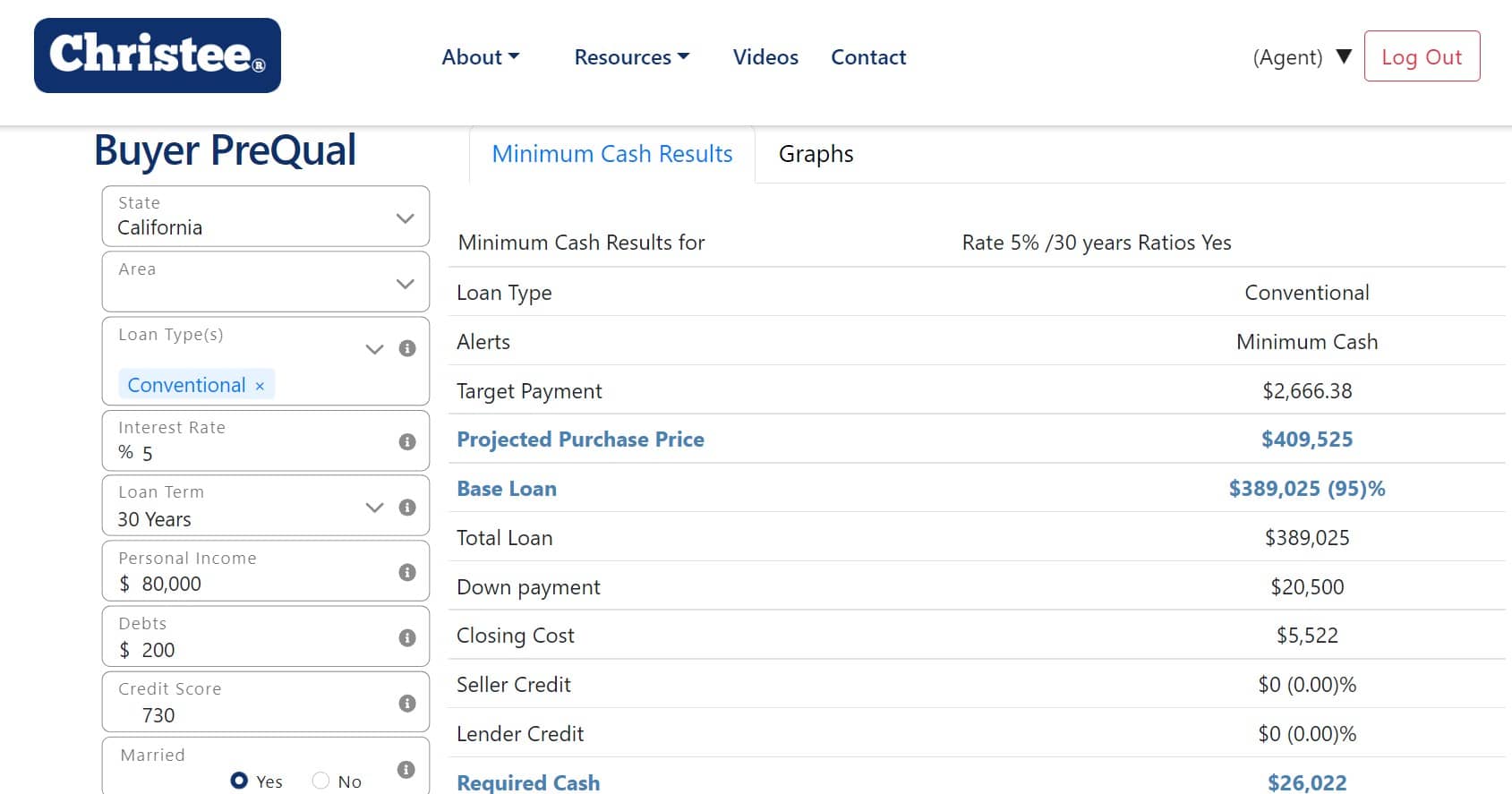Open the Resources menu
The width and height of the screenshot is (1512, 794).
(x=631, y=57)
